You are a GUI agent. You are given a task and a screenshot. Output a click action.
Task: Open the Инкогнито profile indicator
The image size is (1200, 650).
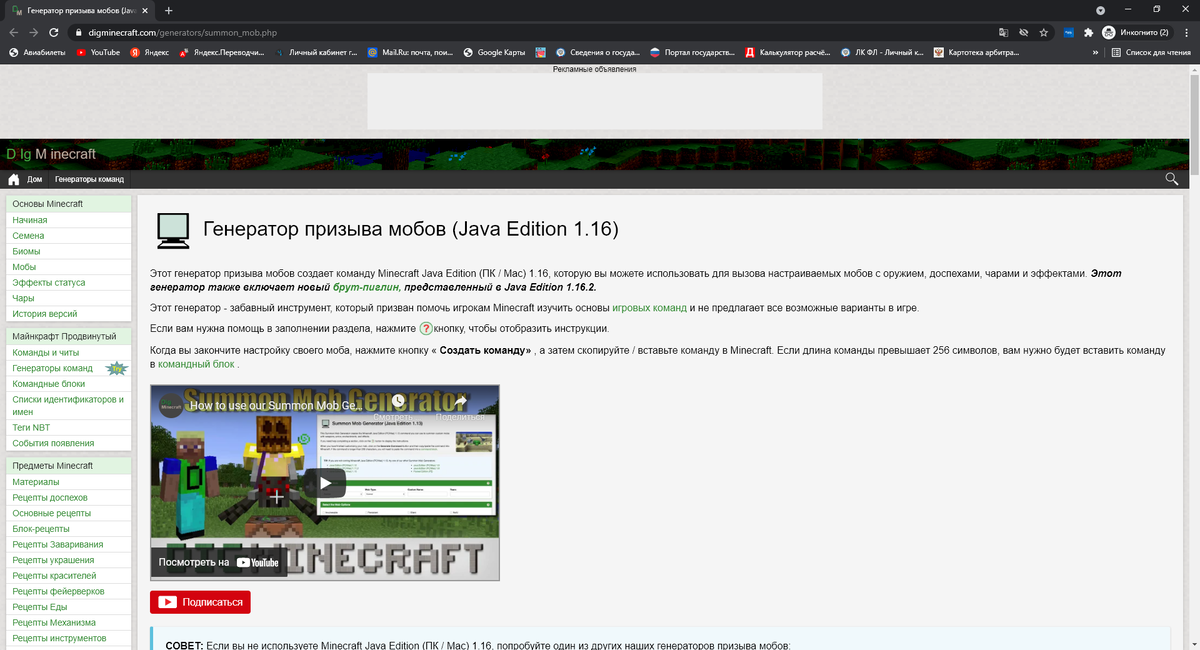point(1136,32)
